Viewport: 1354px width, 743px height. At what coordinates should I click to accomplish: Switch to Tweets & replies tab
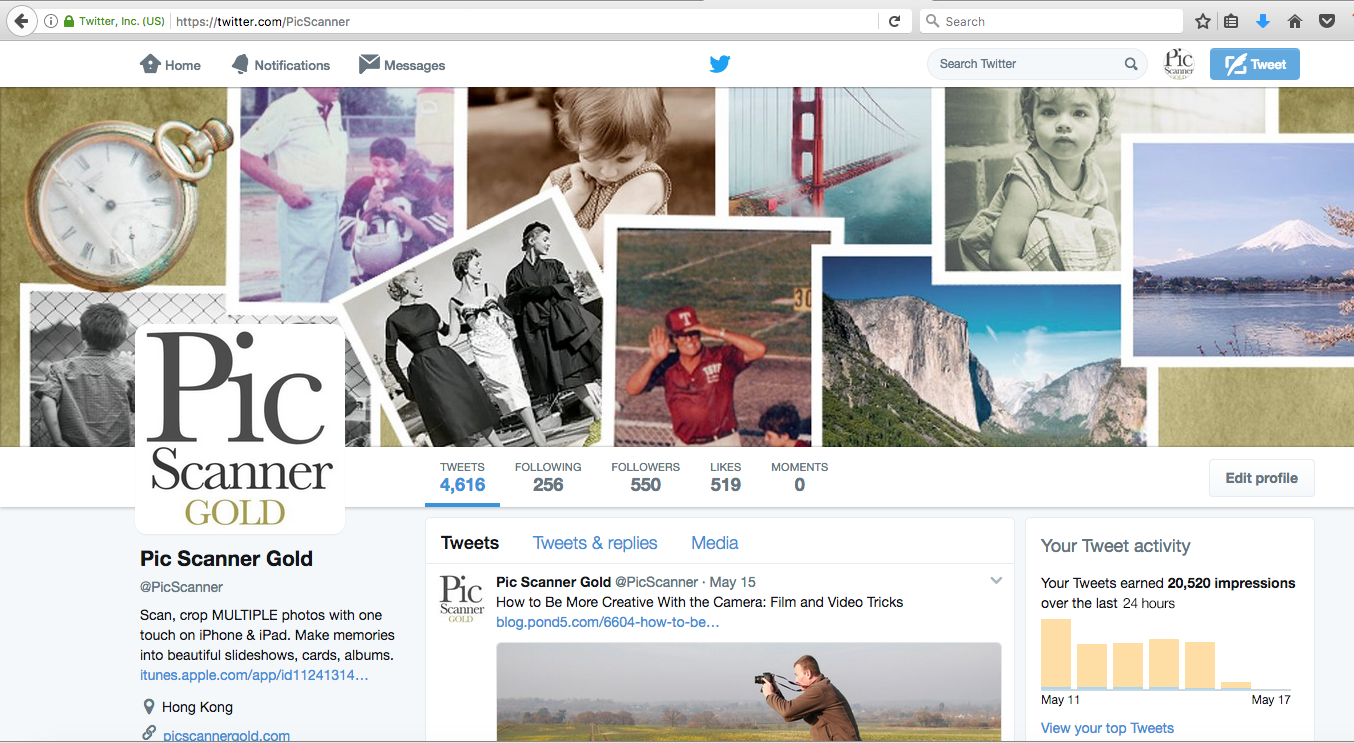click(x=595, y=543)
